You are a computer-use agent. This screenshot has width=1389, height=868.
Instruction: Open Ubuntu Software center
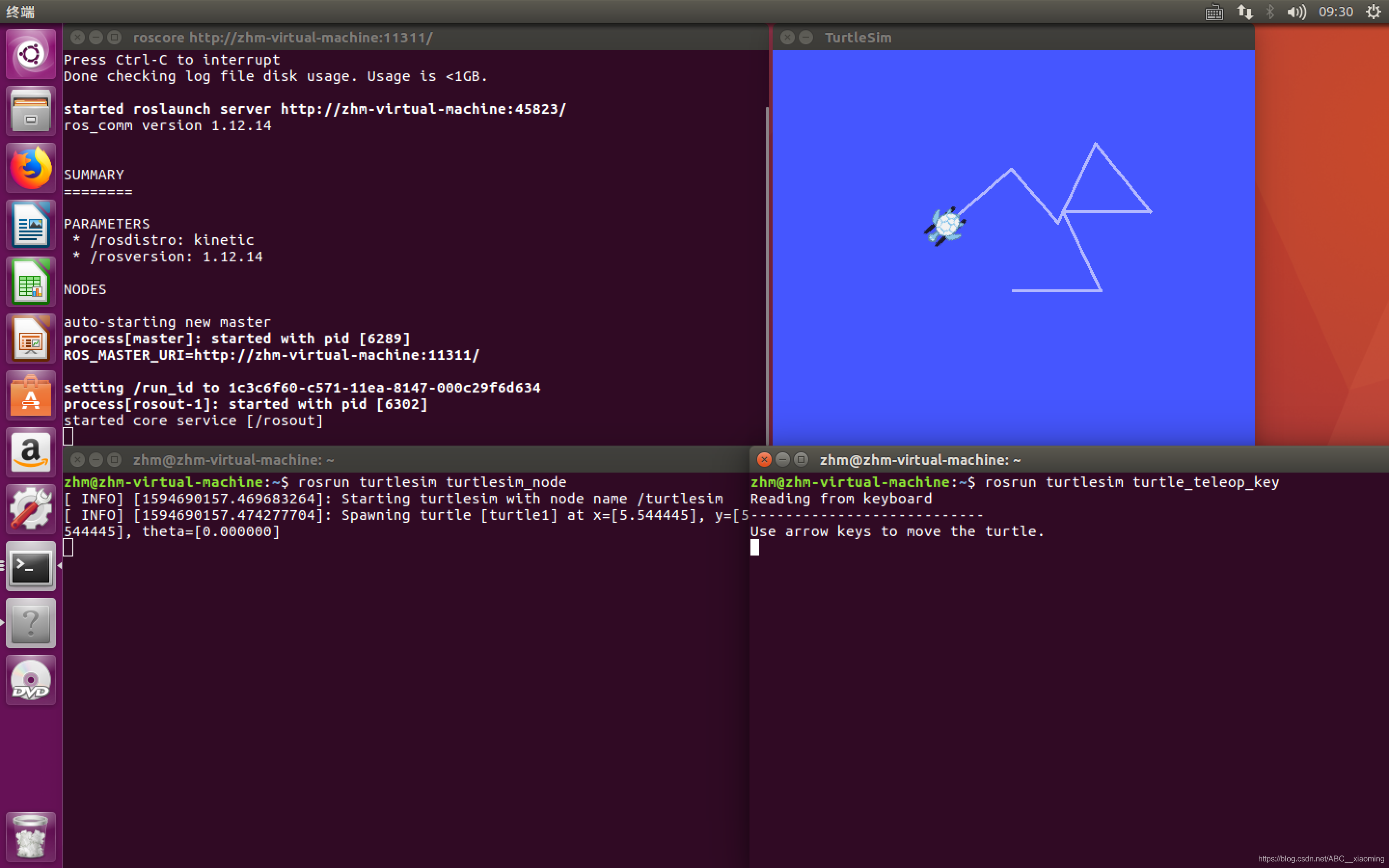[30, 395]
